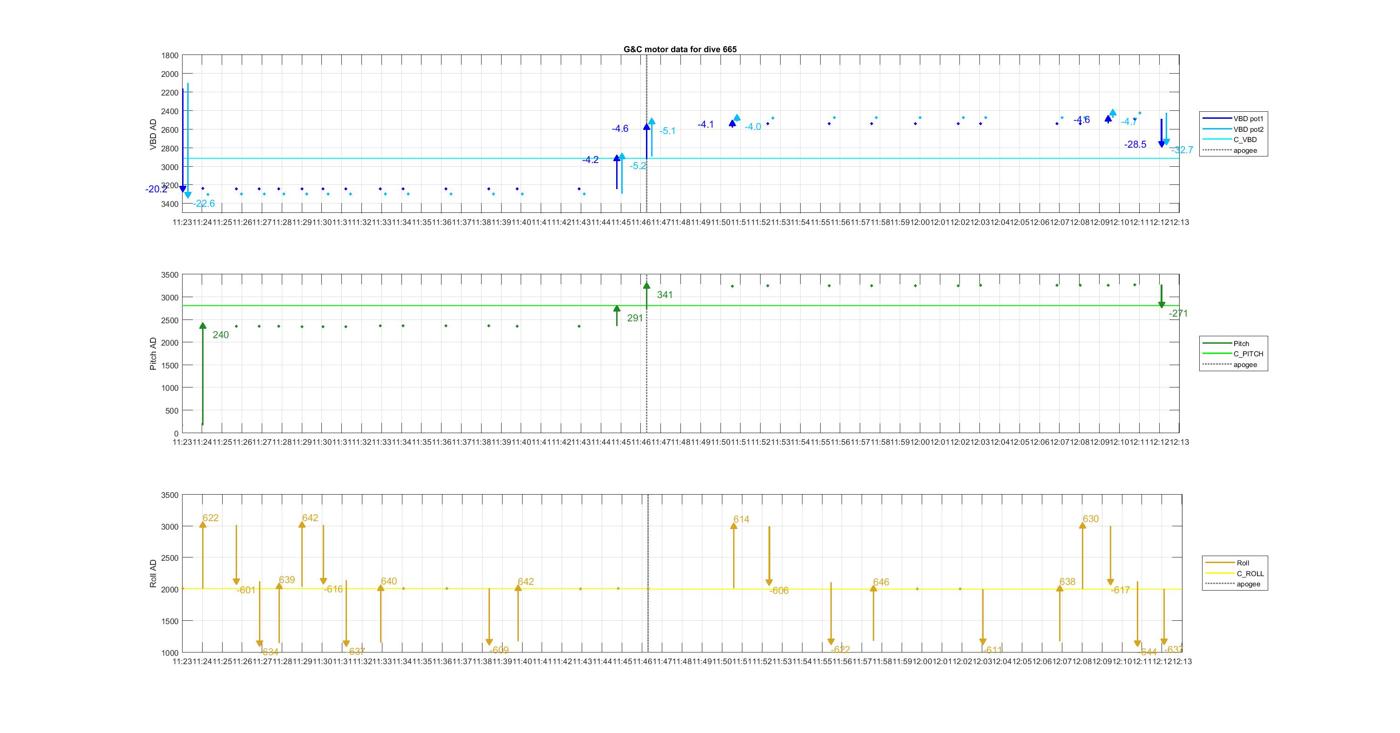Click the "2400" tick on VBD axis
The image size is (1400, 733).
tap(168, 111)
